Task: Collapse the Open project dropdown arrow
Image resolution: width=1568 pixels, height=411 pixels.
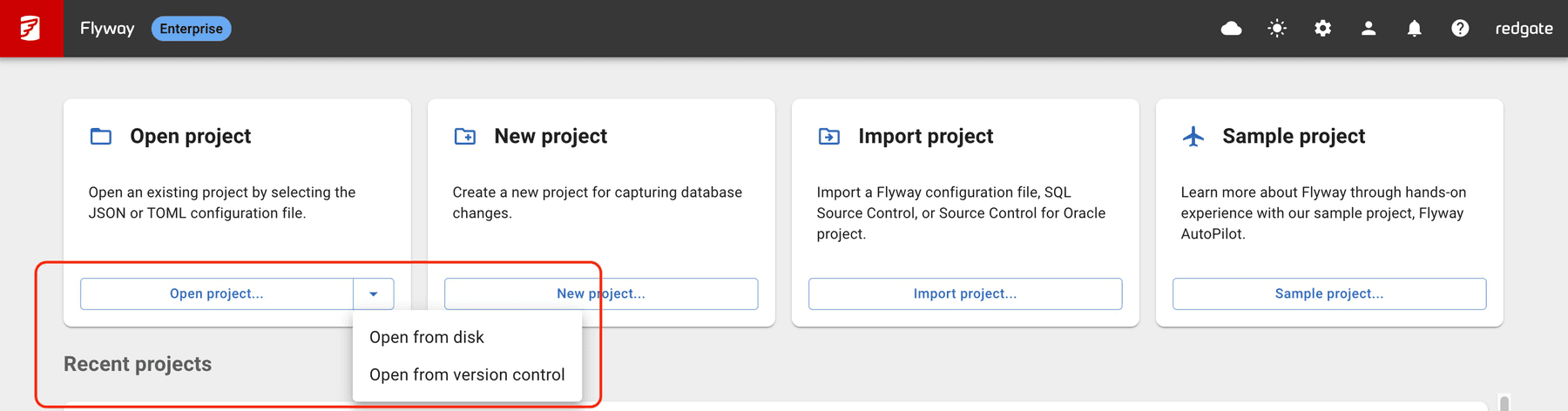Action: pyautogui.click(x=374, y=294)
